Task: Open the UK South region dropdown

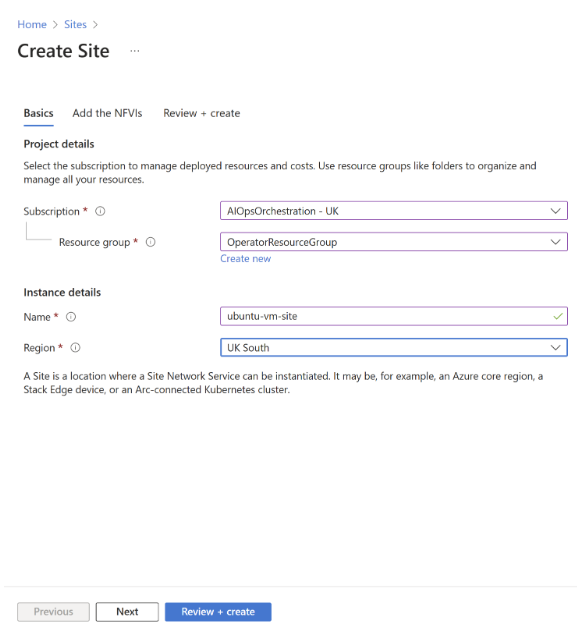Action: click(394, 348)
